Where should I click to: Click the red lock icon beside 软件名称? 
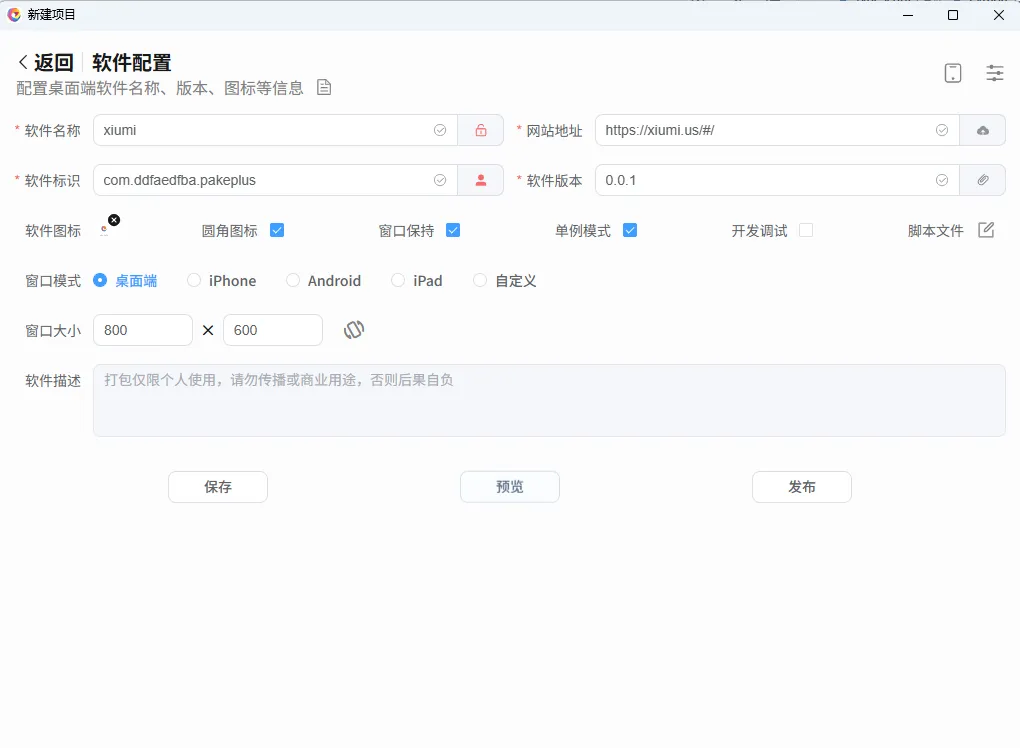coord(481,130)
